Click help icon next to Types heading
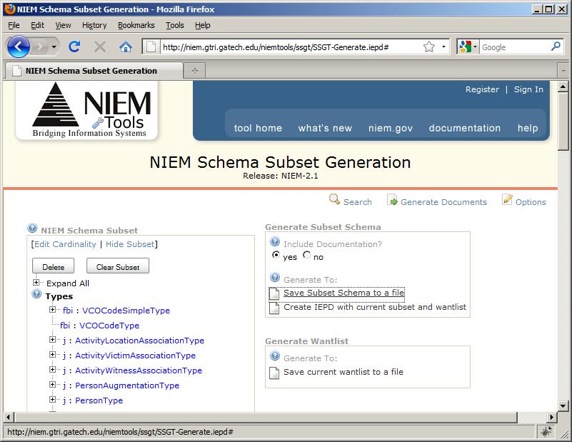572x442 pixels. click(36, 294)
